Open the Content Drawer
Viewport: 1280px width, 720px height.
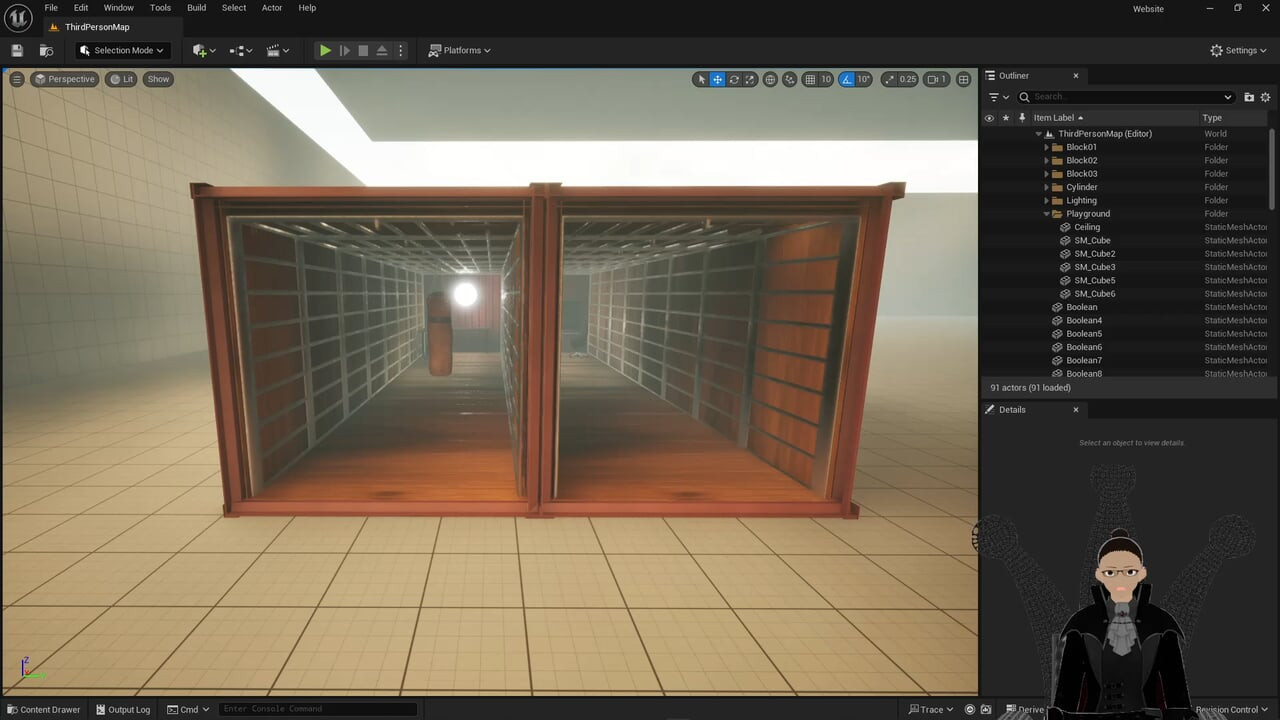44,710
